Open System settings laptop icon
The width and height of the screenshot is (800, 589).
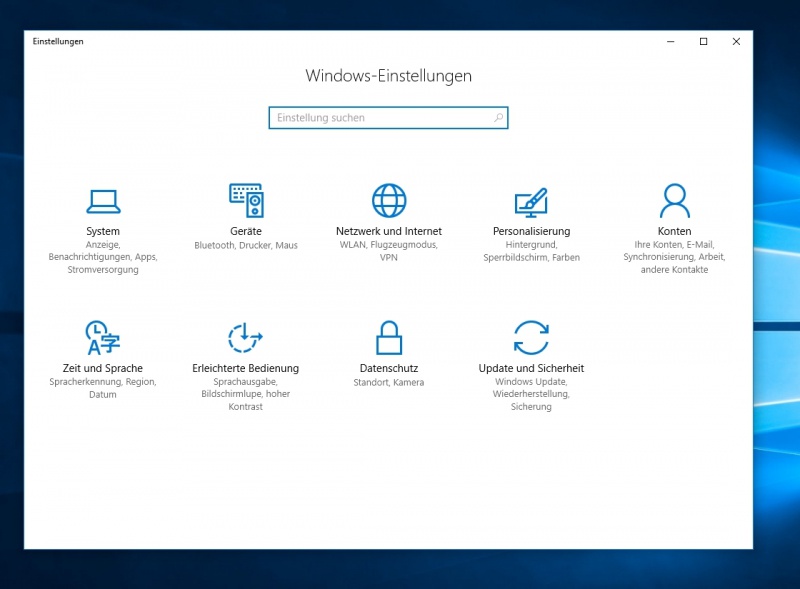[103, 201]
